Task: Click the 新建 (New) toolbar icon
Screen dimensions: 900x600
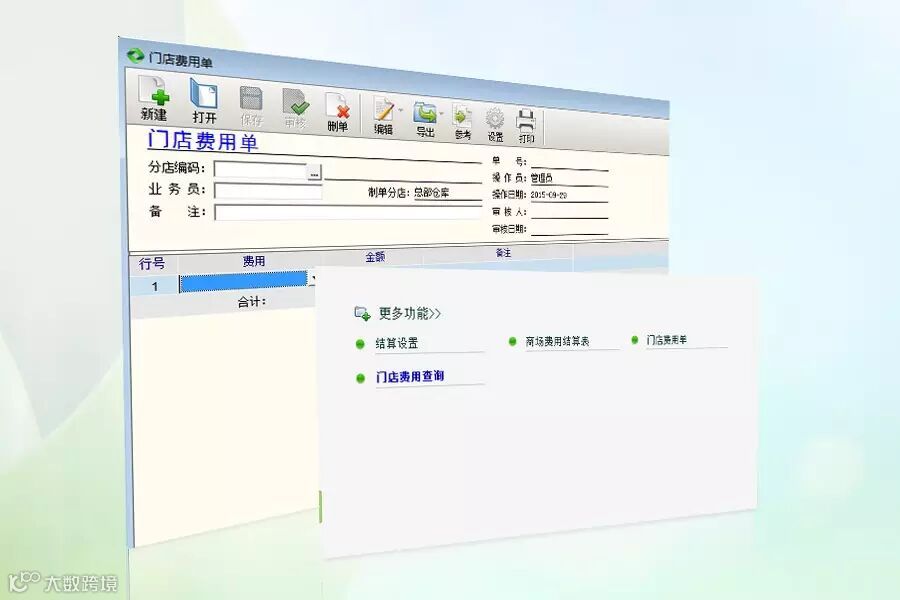Action: pyautogui.click(x=154, y=98)
